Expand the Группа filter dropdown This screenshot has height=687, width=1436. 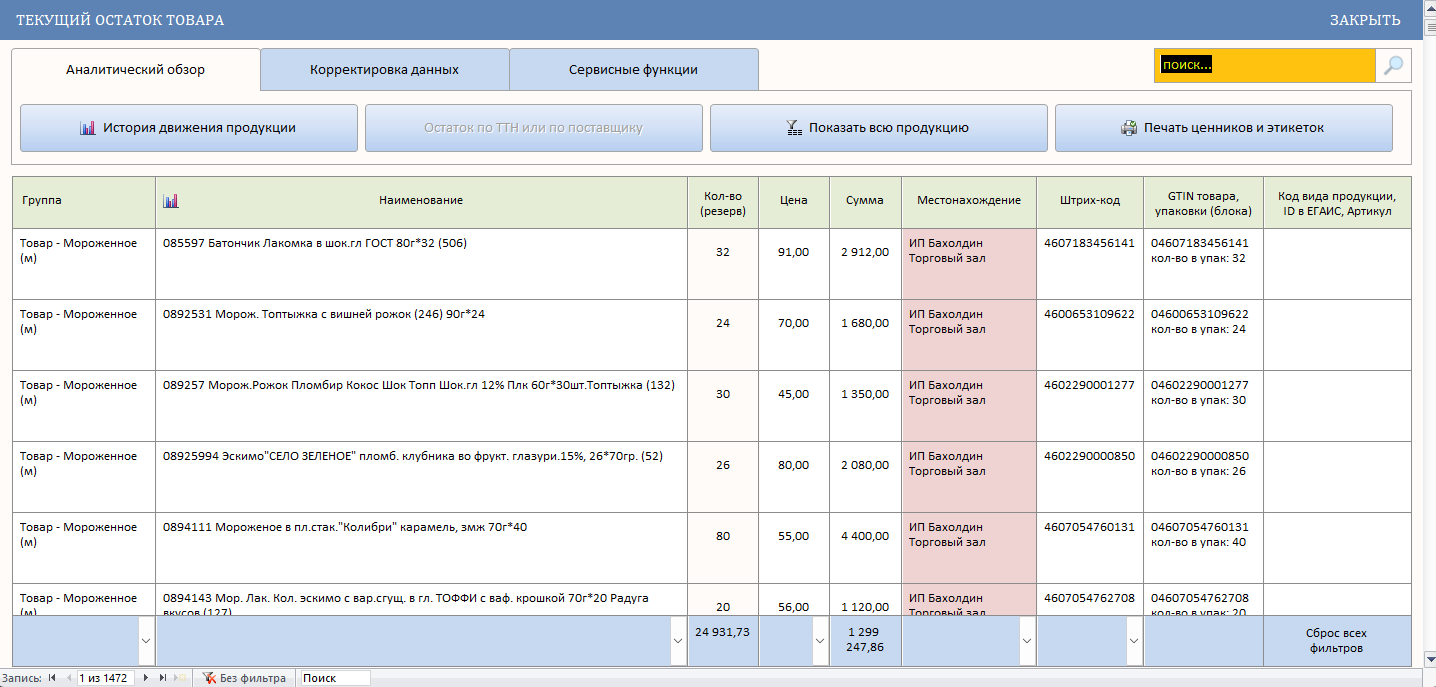click(146, 641)
